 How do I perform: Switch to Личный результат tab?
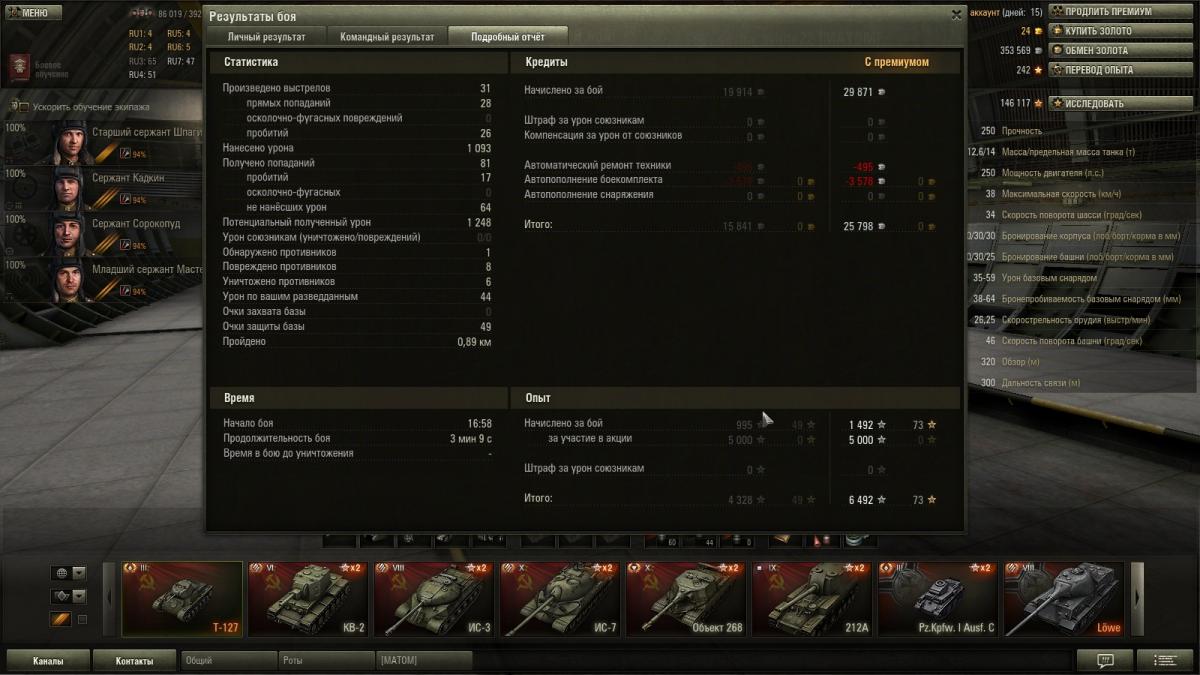click(x=266, y=37)
